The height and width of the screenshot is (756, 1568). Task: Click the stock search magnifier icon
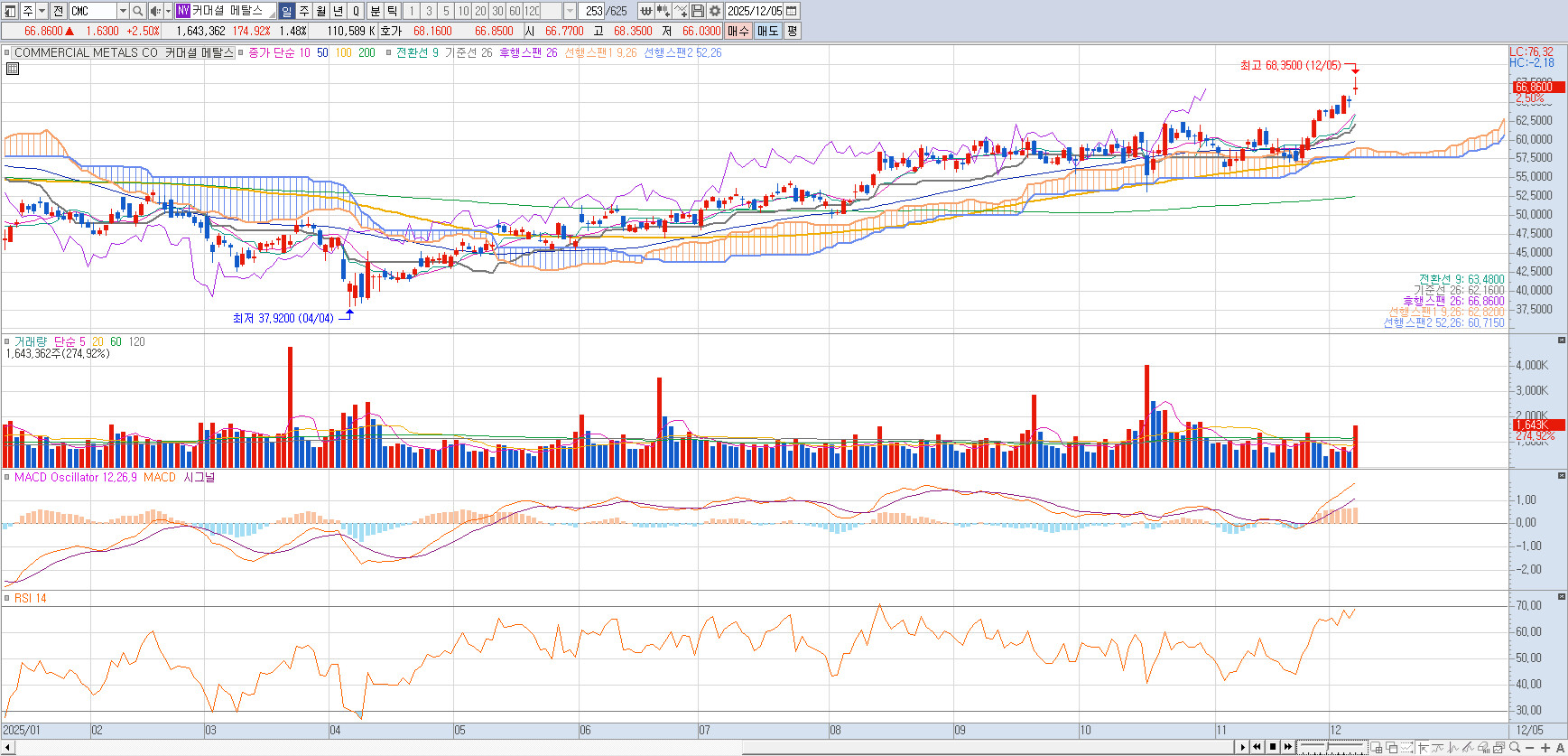pyautogui.click(x=137, y=11)
